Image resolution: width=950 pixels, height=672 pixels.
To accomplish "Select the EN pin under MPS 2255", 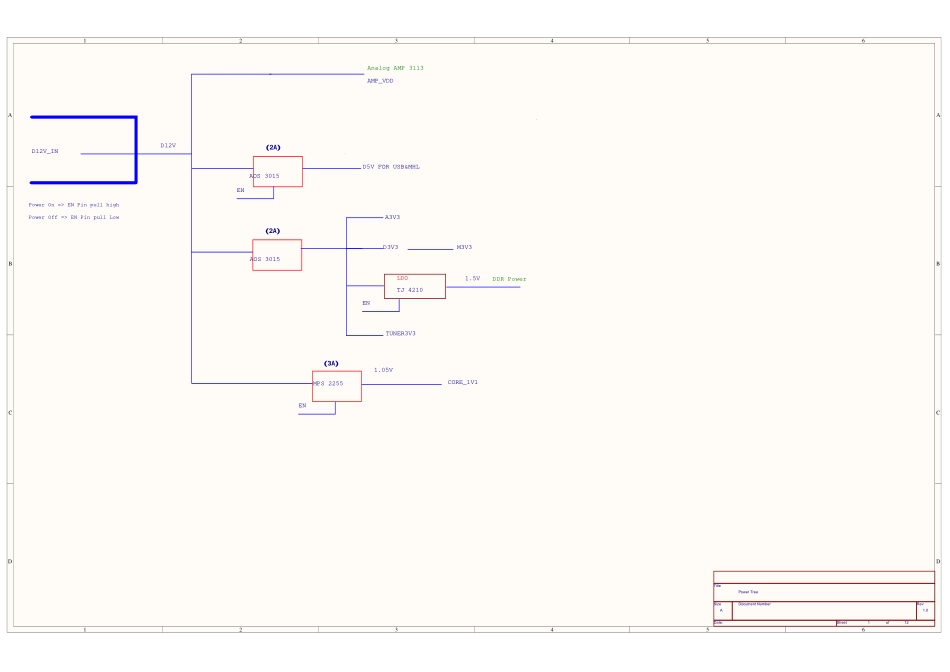I will pos(302,406).
